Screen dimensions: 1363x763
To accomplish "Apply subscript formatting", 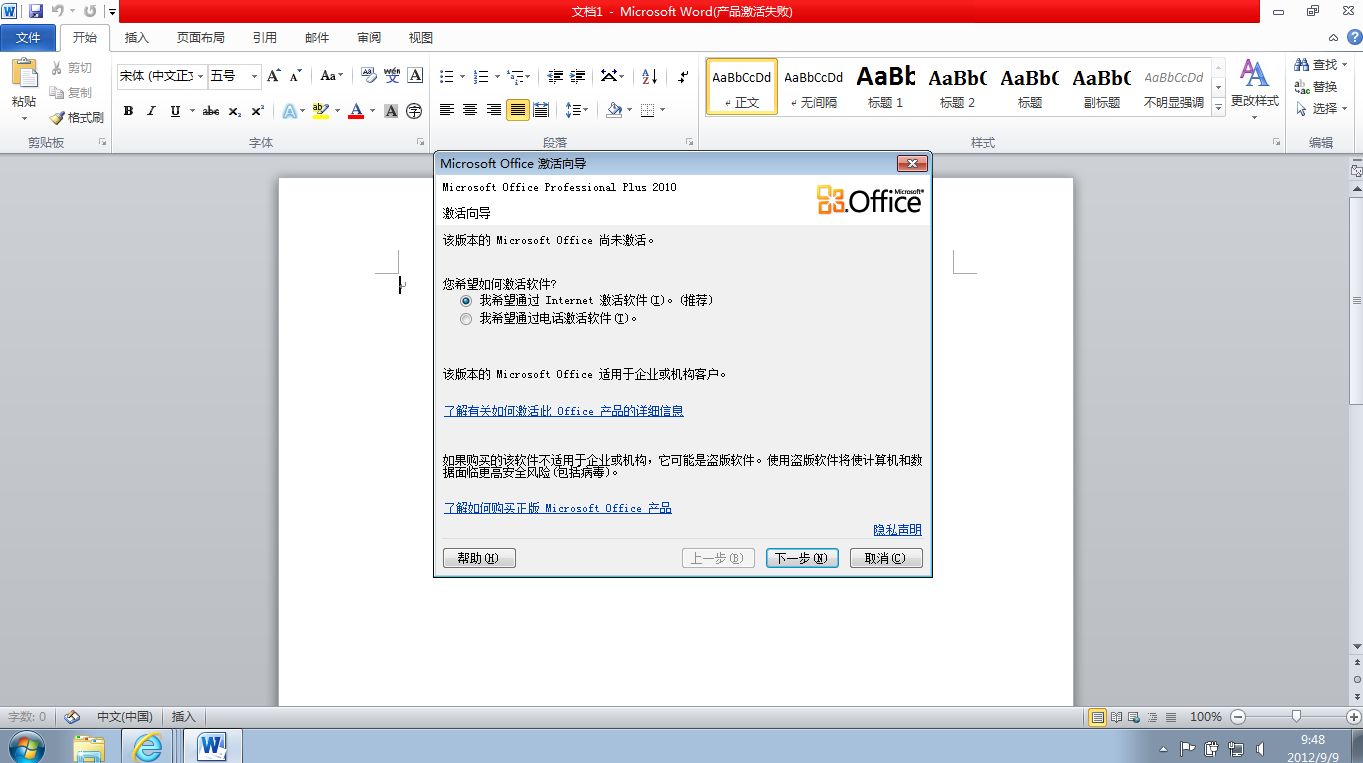I will click(x=234, y=111).
